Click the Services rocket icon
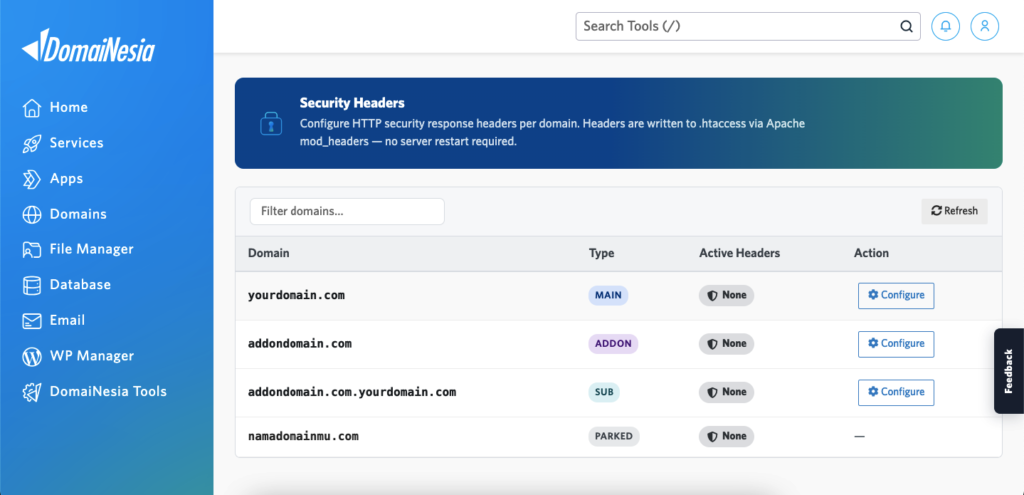Screen dimensions: 1024x495 [31, 144]
